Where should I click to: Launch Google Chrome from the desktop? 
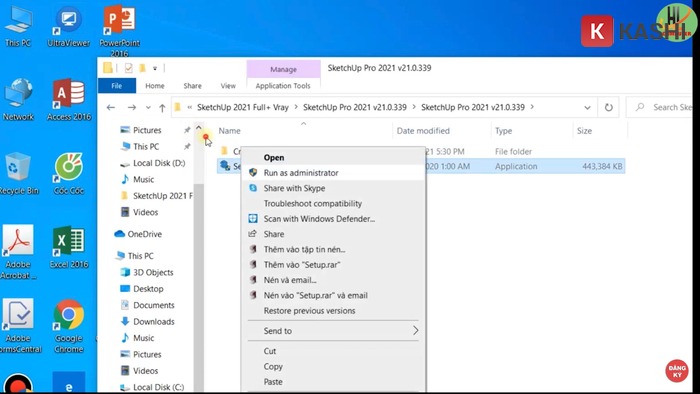click(68, 326)
